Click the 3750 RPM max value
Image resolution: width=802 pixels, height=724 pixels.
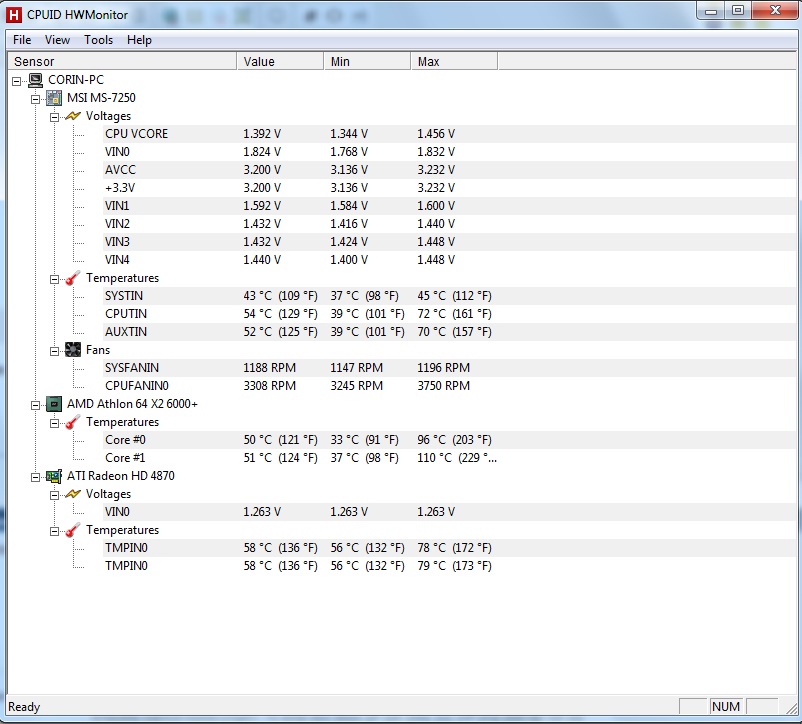pos(443,386)
